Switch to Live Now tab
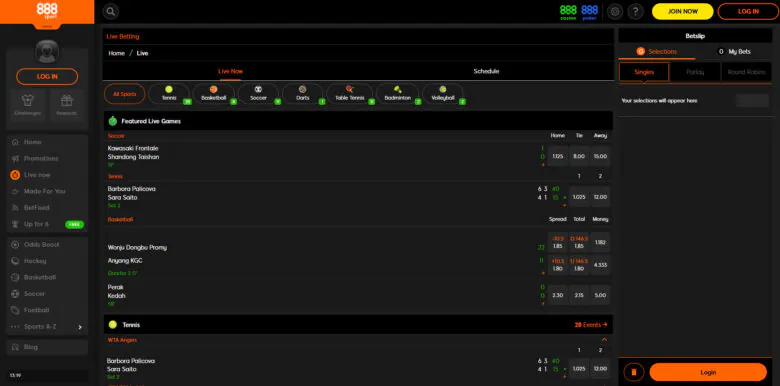Viewport: 780px width, 386px height. pyautogui.click(x=230, y=71)
